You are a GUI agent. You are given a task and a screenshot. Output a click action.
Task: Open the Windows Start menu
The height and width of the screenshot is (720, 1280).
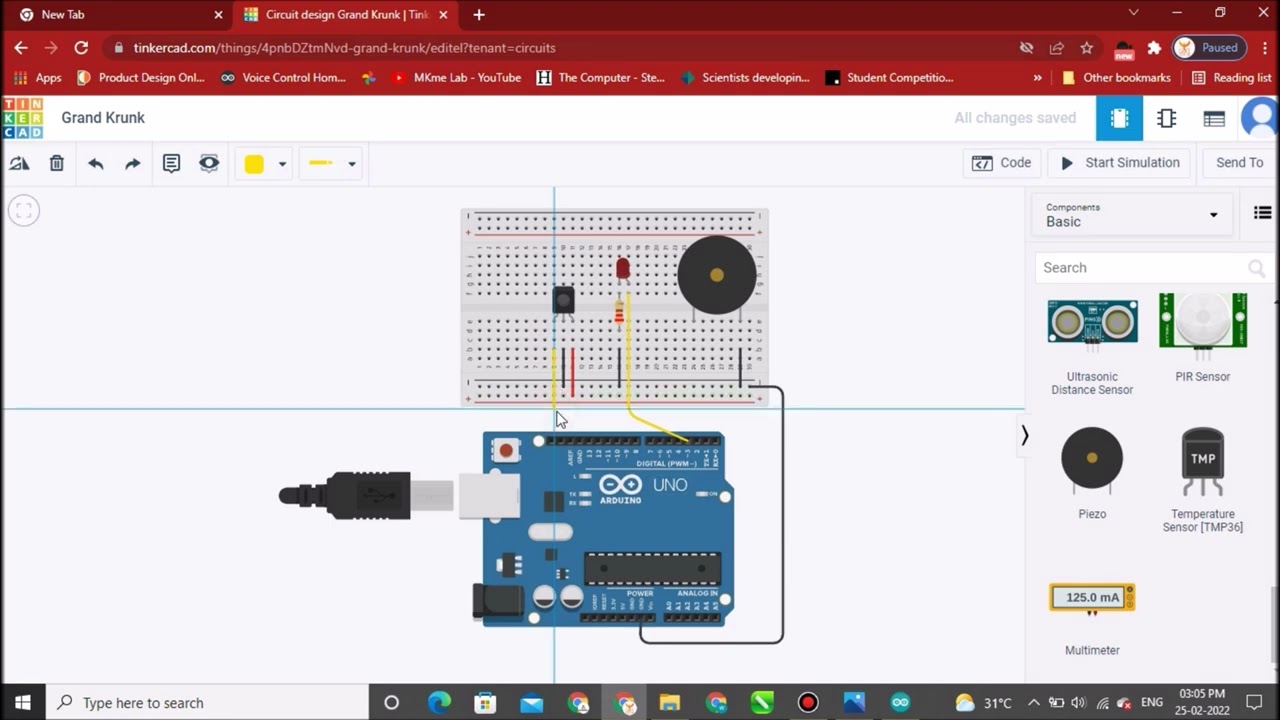coord(22,703)
